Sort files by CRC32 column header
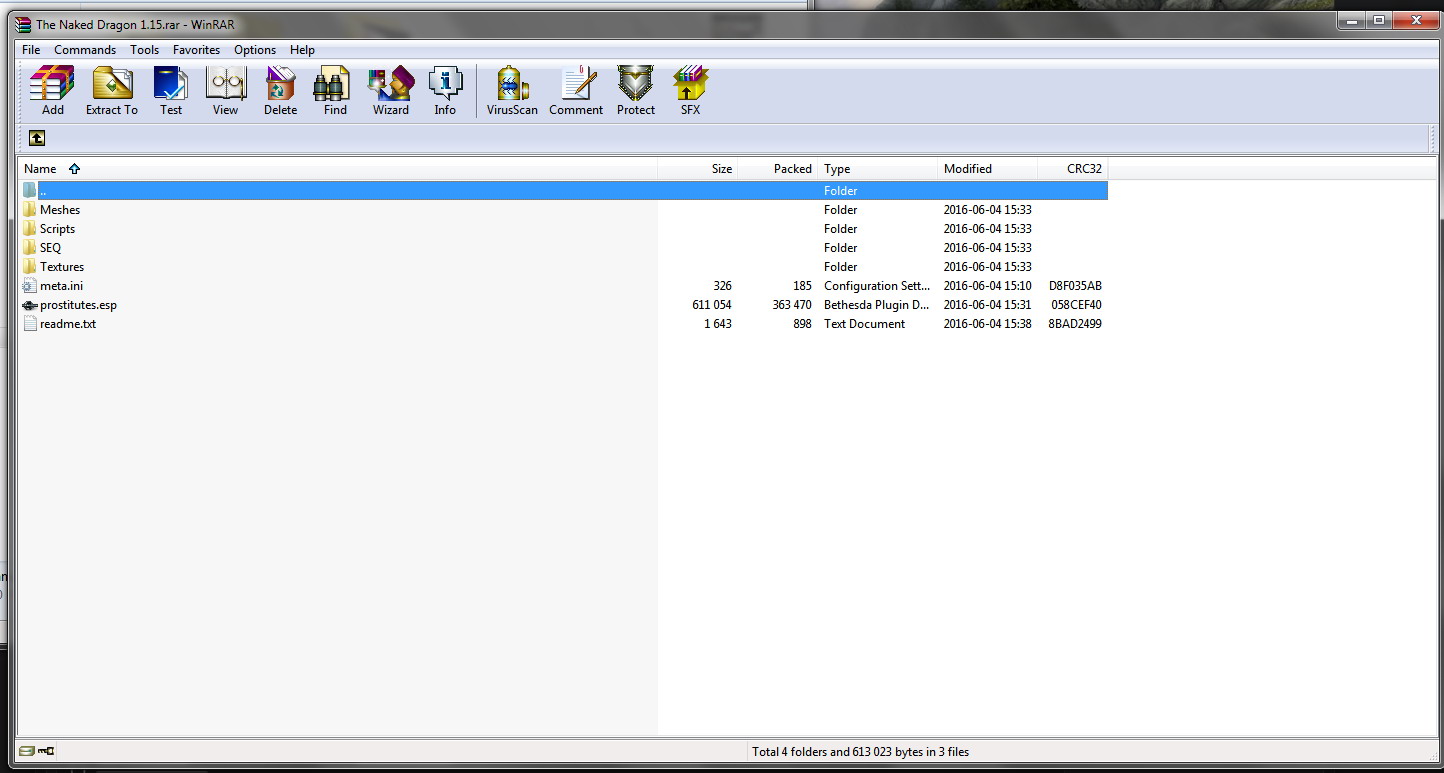1444x773 pixels. [x=1073, y=169]
